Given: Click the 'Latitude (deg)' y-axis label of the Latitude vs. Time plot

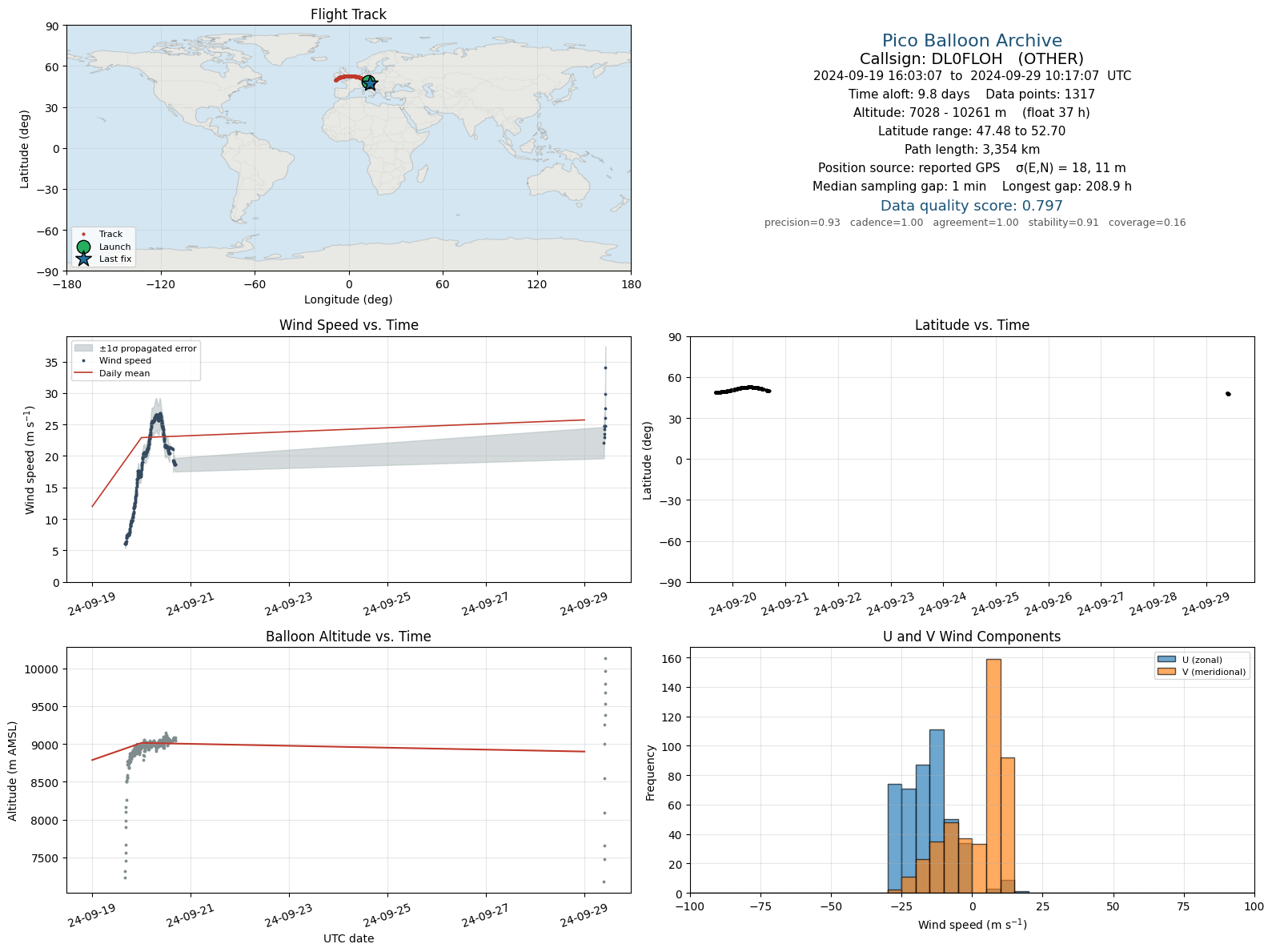Looking at the screenshot, I should coord(647,460).
